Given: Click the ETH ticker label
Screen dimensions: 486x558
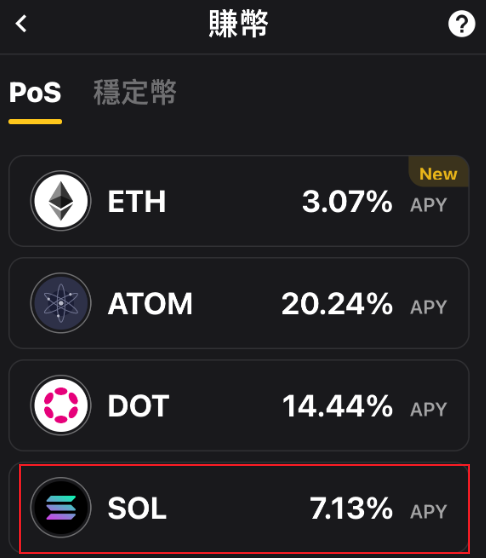Looking at the screenshot, I should pyautogui.click(x=137, y=201).
